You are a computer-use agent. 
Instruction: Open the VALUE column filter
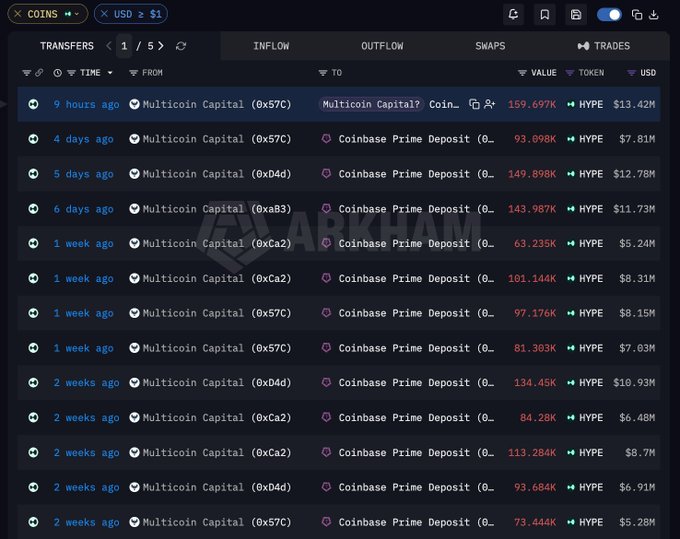[x=522, y=72]
